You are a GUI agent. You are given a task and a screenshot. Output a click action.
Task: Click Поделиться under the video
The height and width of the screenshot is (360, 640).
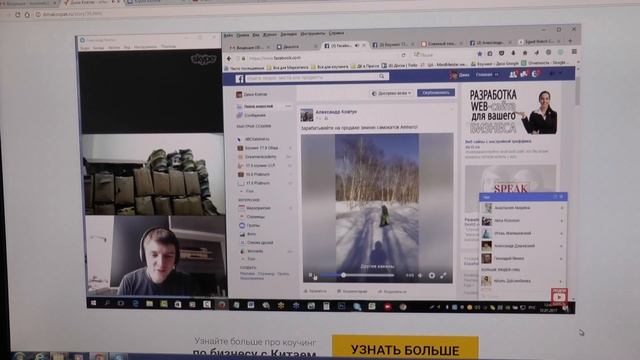pos(392,291)
